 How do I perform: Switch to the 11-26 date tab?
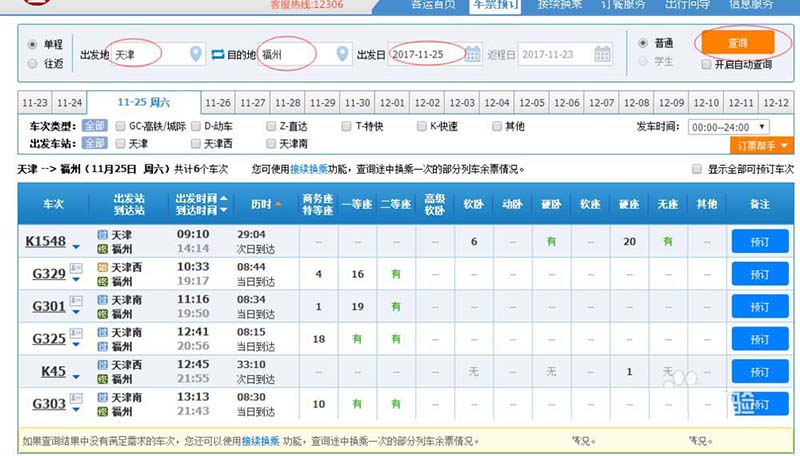coord(218,103)
